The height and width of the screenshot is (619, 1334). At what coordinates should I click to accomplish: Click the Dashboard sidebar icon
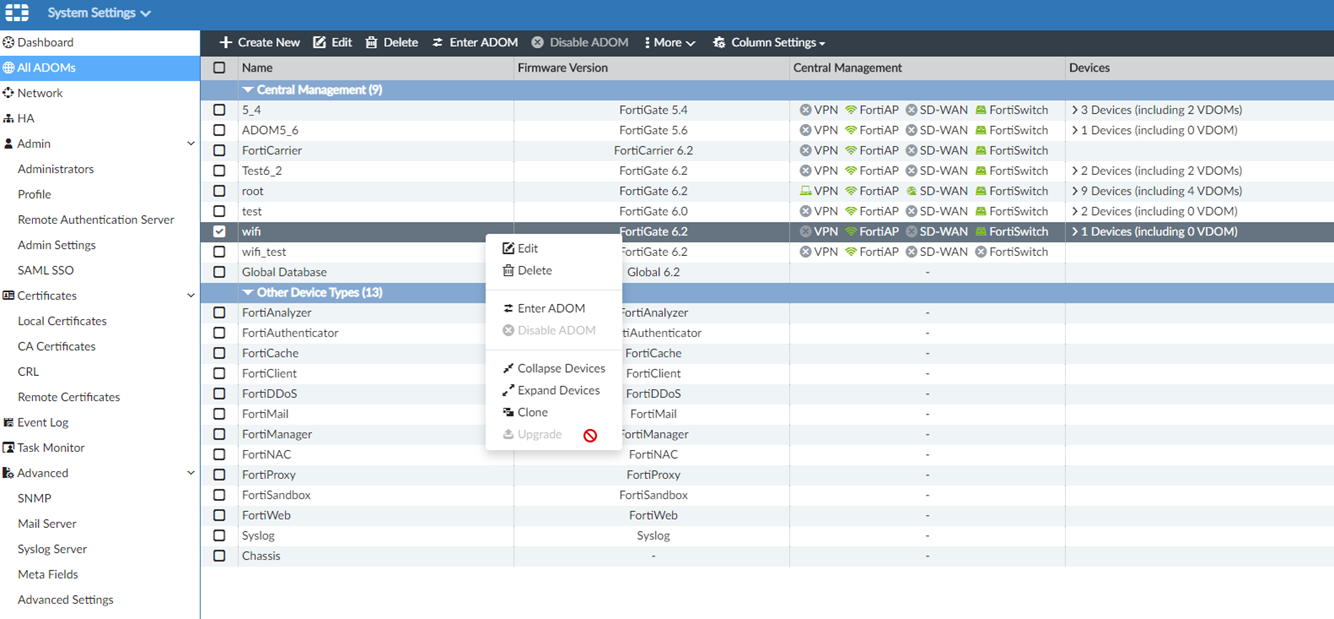click(x=9, y=43)
